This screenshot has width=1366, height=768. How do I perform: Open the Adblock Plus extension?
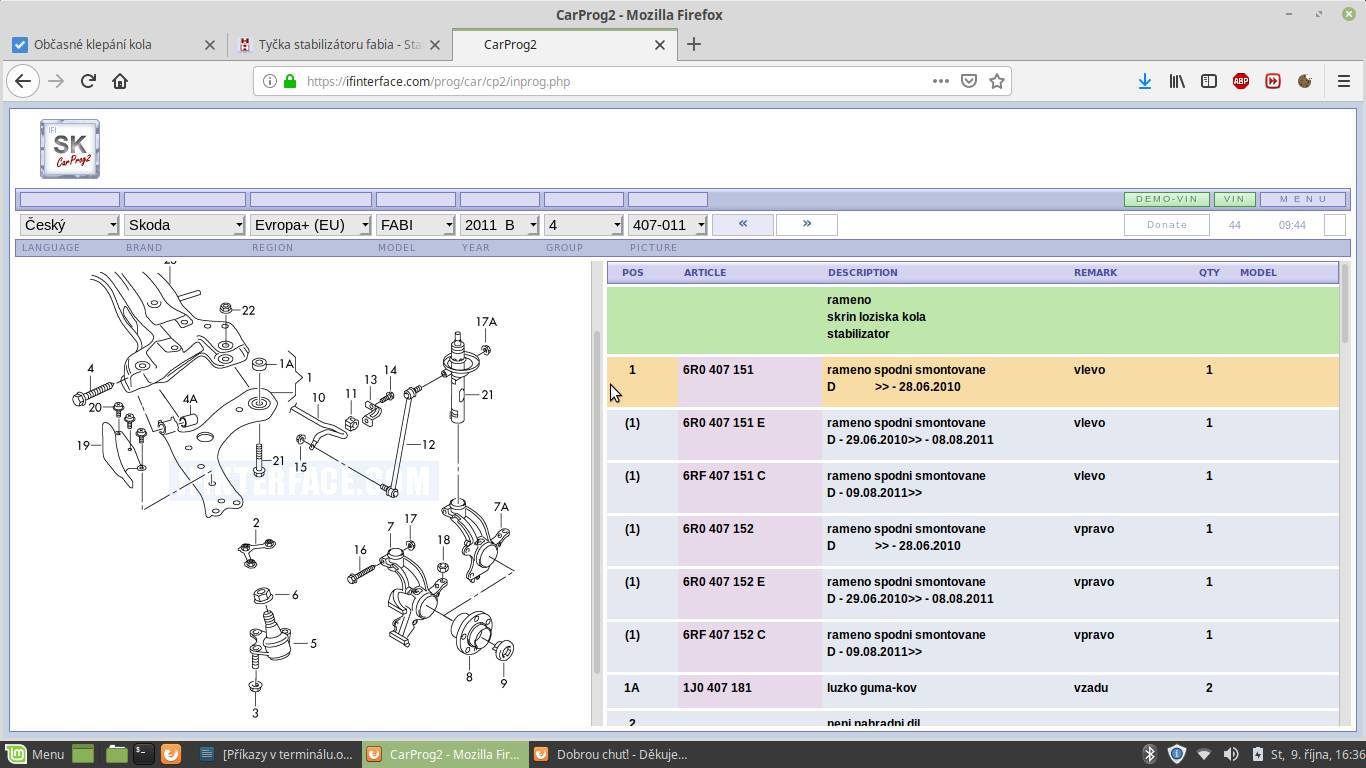tap(1241, 81)
